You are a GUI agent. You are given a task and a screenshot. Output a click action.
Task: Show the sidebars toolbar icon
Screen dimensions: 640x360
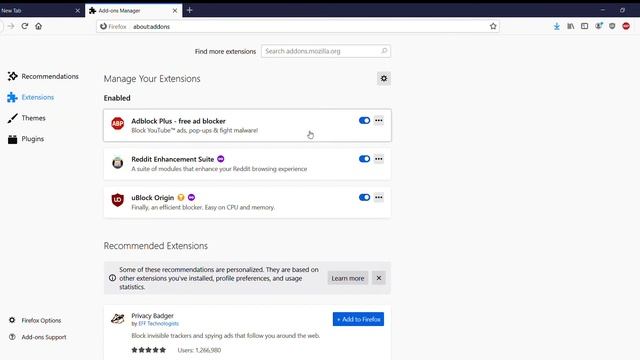pyautogui.click(x=584, y=26)
